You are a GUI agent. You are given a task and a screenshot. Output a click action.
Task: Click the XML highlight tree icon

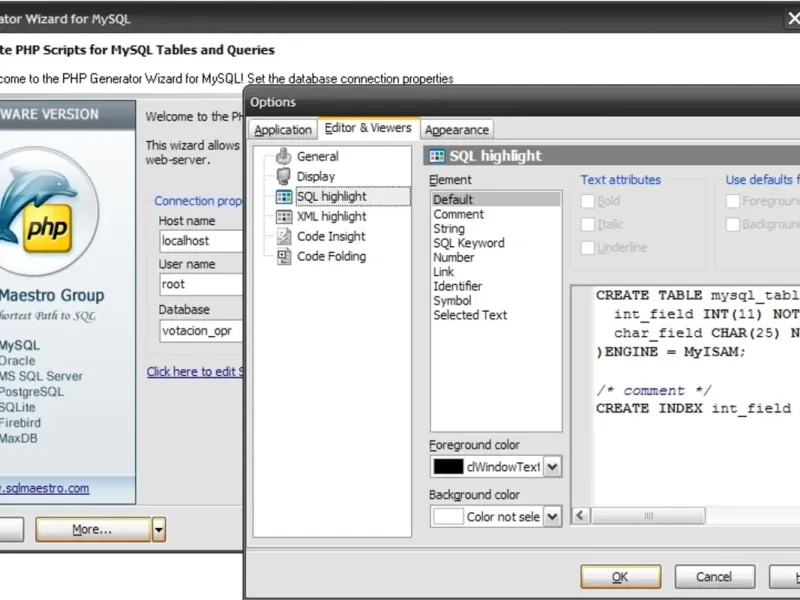[284, 216]
